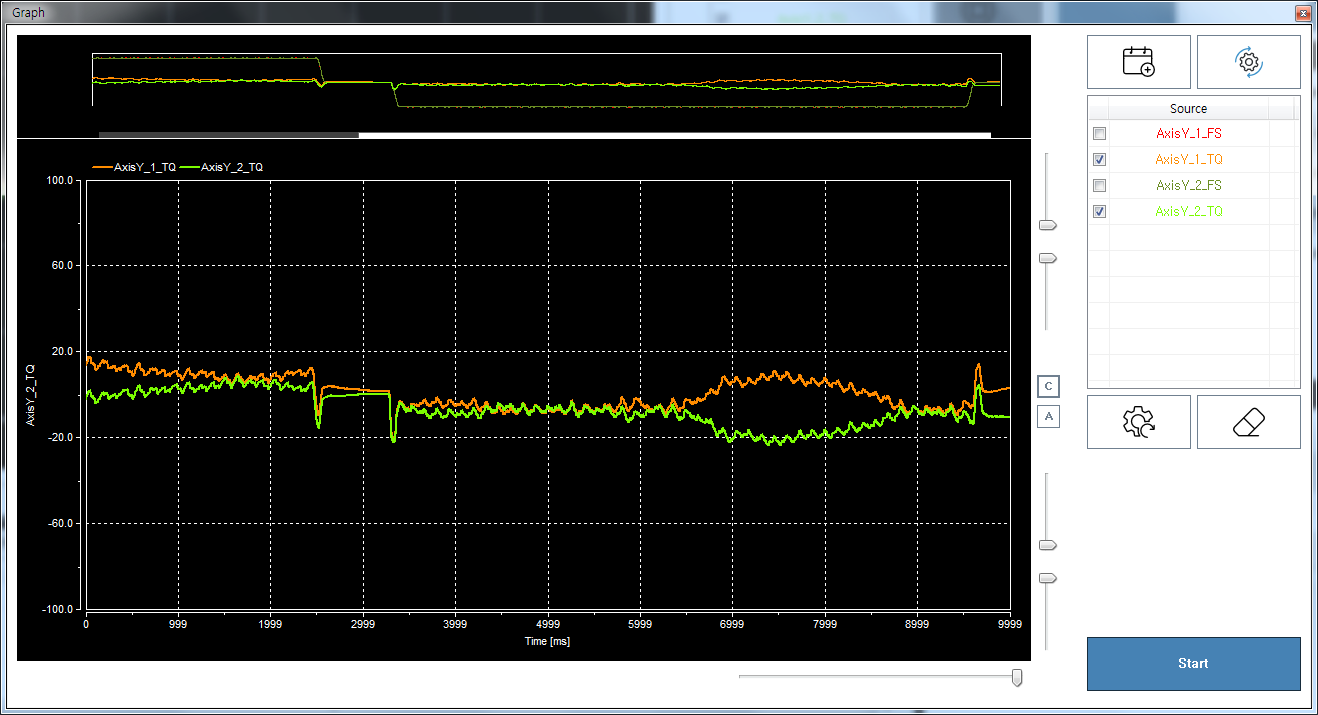Image resolution: width=1318 pixels, height=715 pixels.
Task: Click the blue gear refresh settings icon
Action: pyautogui.click(x=1248, y=62)
